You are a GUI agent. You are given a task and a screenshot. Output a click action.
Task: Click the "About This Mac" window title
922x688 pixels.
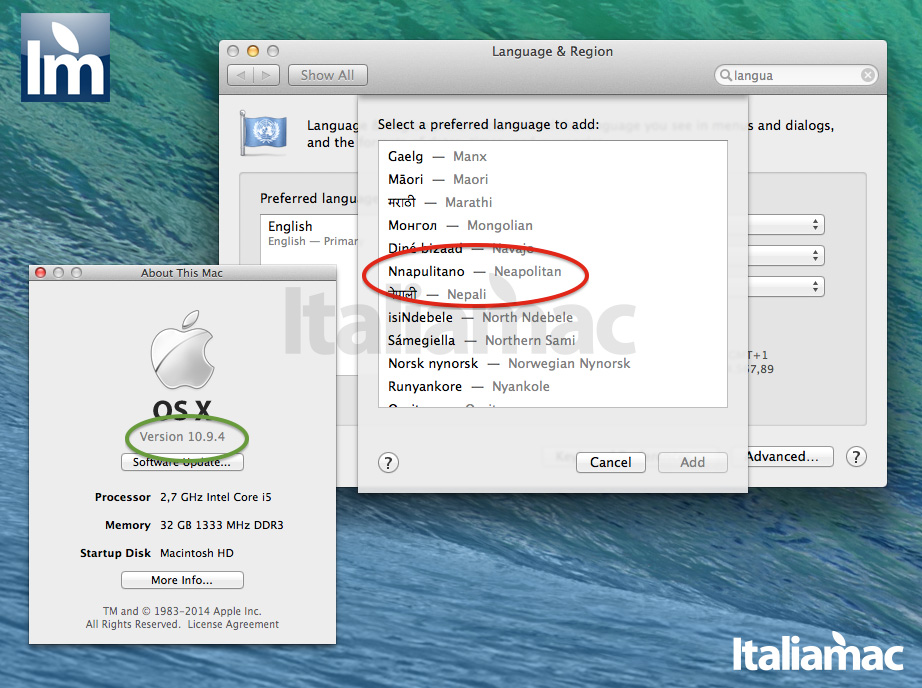(x=182, y=273)
